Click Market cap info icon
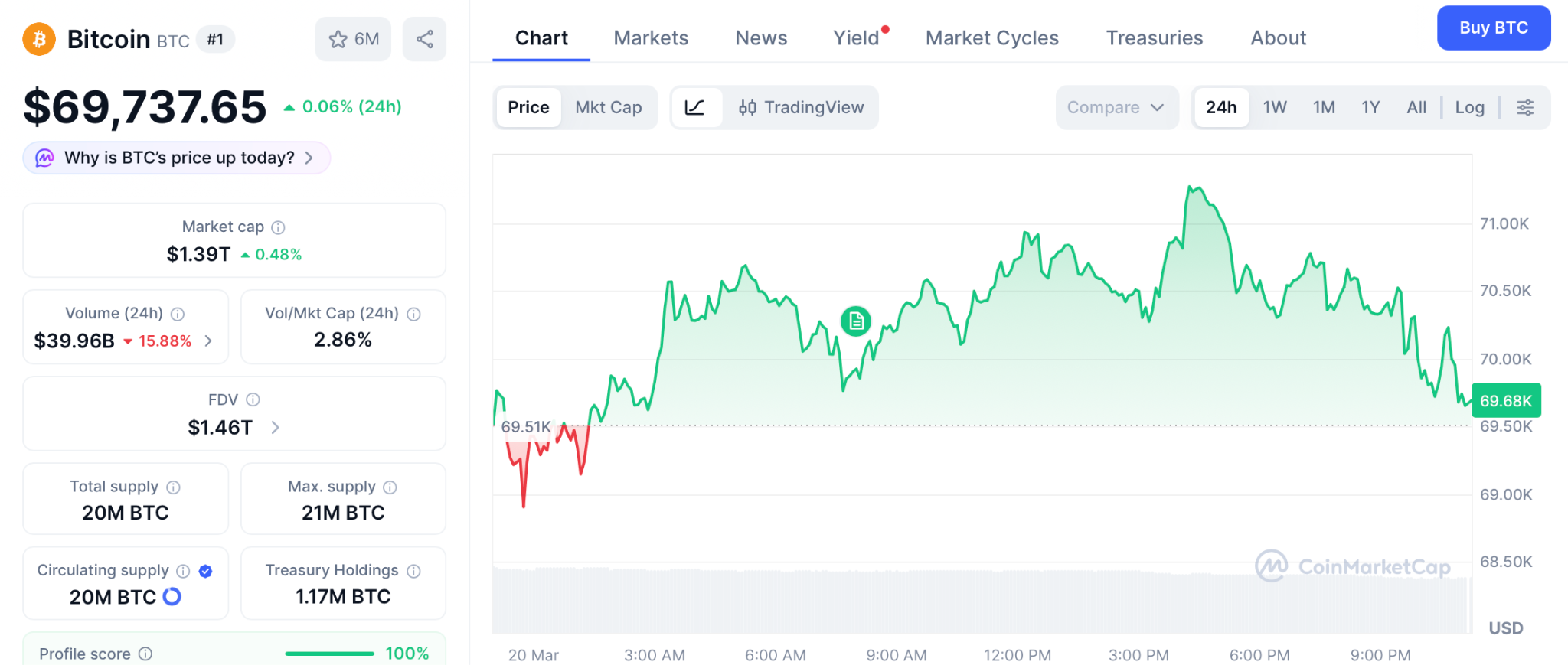1568x665 pixels. pyautogui.click(x=279, y=227)
